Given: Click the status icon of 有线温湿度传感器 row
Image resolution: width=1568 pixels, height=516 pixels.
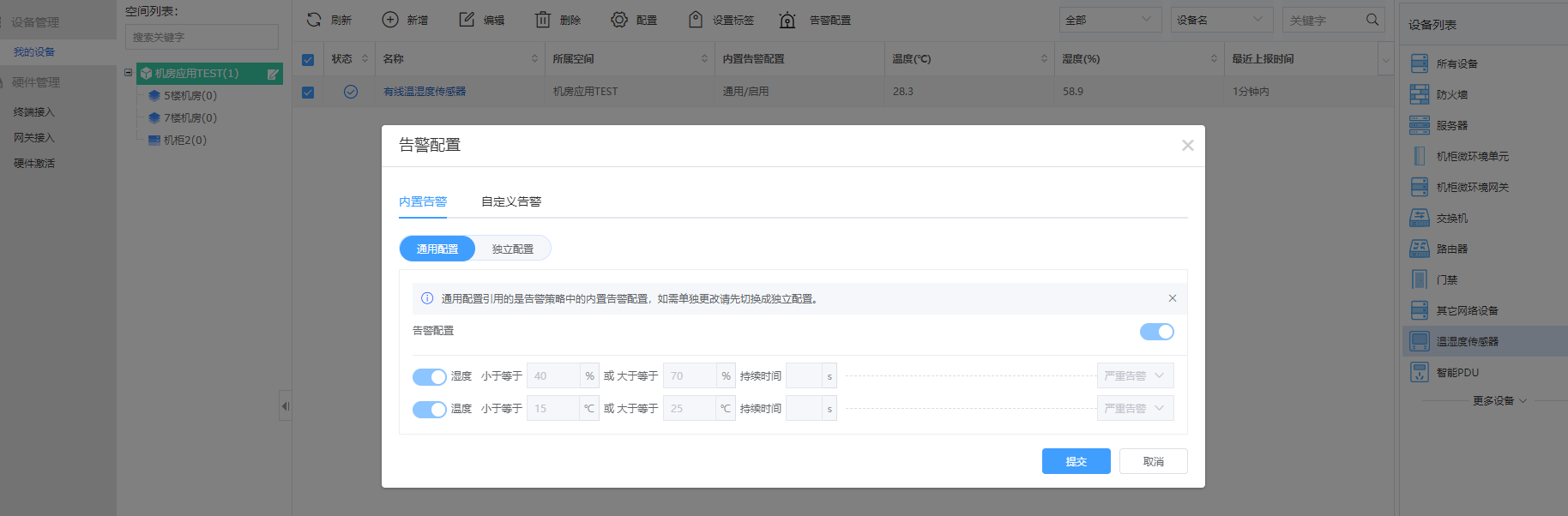Looking at the screenshot, I should coord(351,92).
